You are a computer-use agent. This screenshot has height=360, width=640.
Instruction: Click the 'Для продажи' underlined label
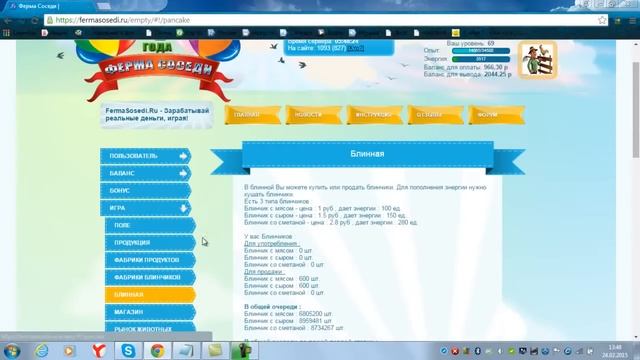[x=264, y=271]
